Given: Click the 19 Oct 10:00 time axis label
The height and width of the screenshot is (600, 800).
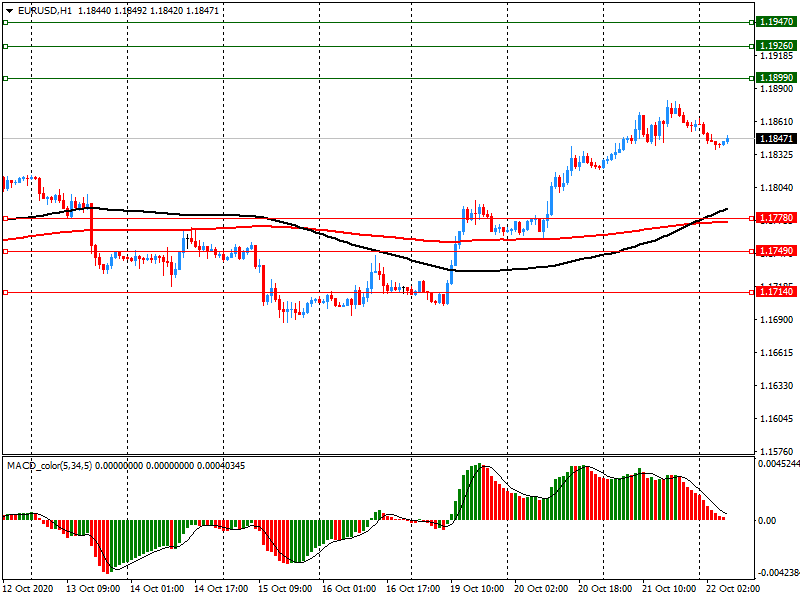Looking at the screenshot, I should coord(477,589).
